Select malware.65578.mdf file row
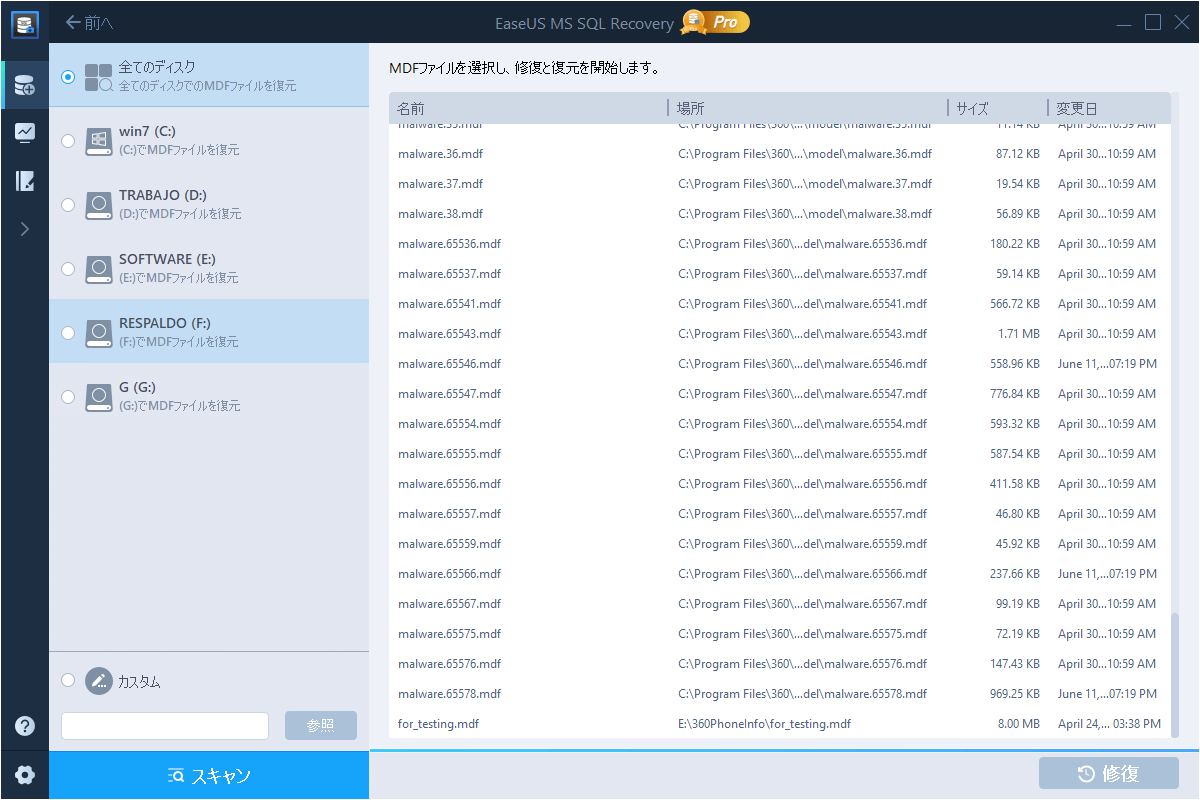The width and height of the screenshot is (1200, 800). pyautogui.click(x=779, y=694)
